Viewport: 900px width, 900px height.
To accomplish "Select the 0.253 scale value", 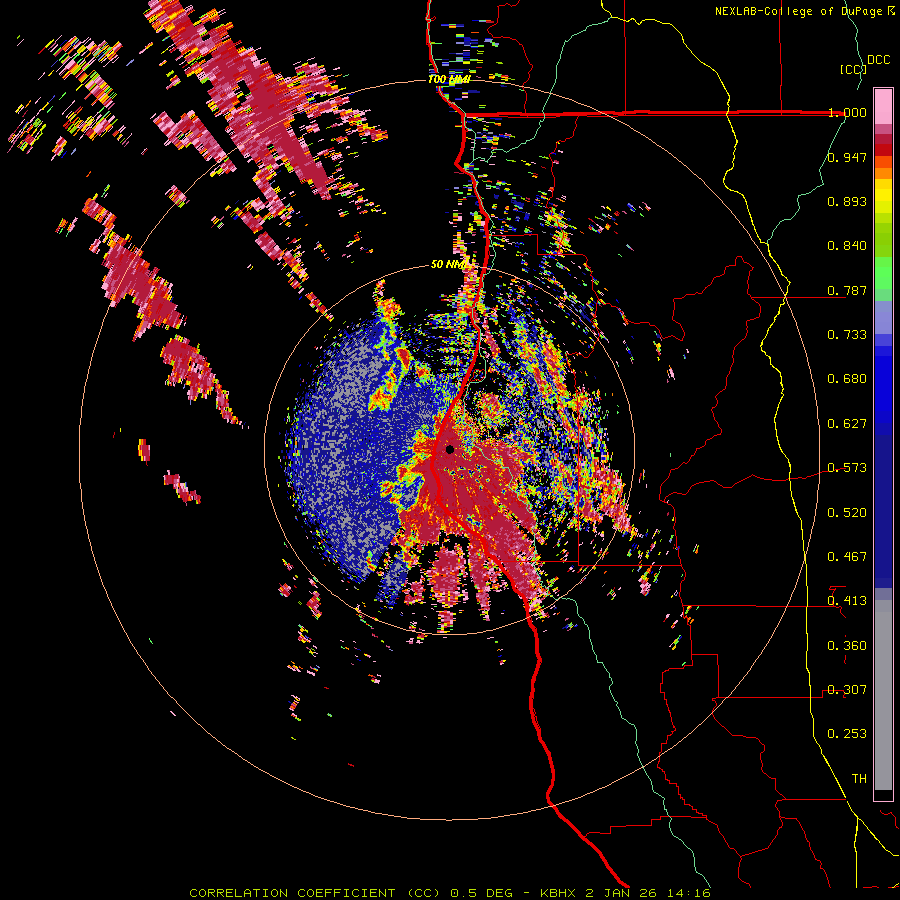I will click(x=847, y=734).
